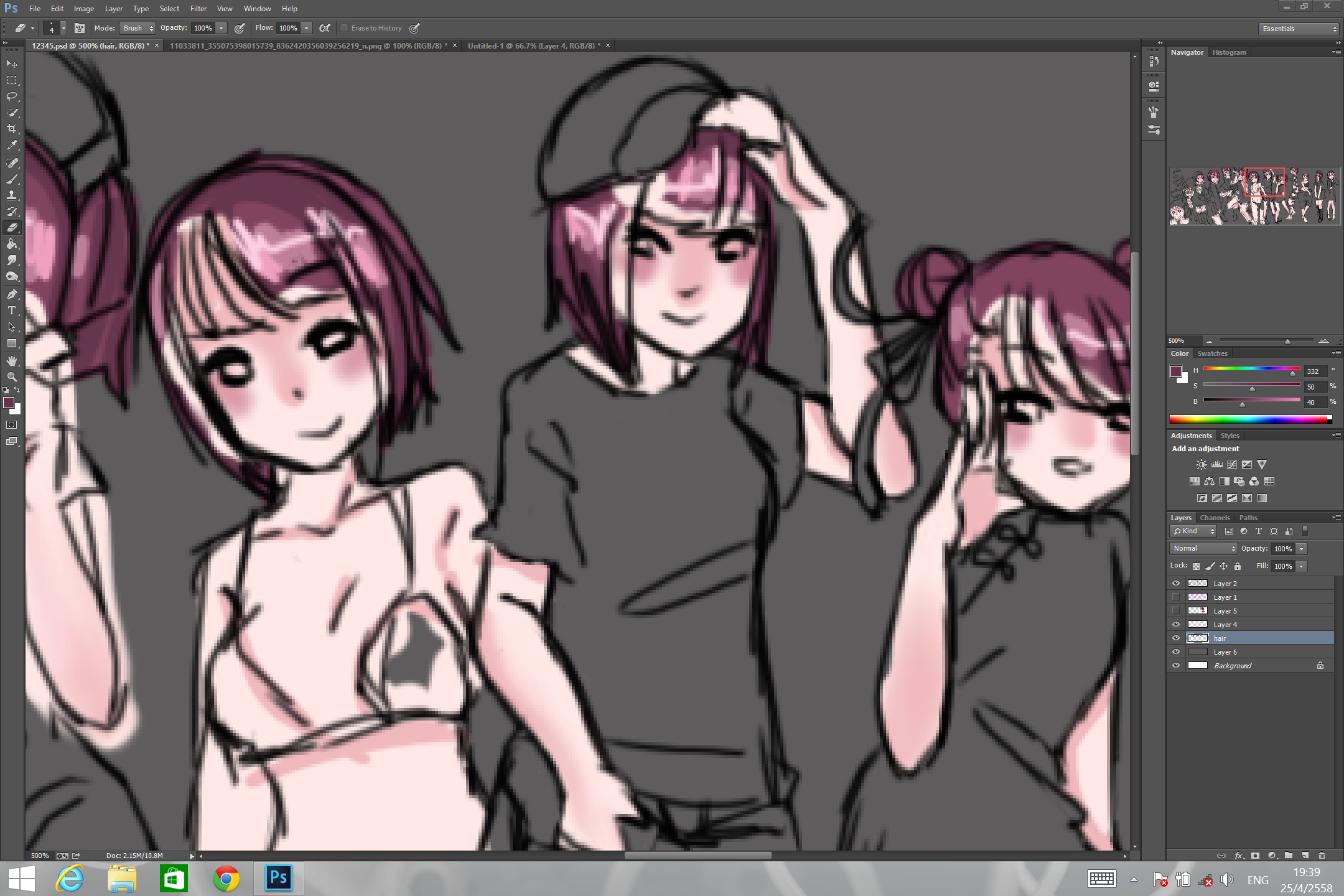Switch to the Channels tab

(x=1215, y=518)
